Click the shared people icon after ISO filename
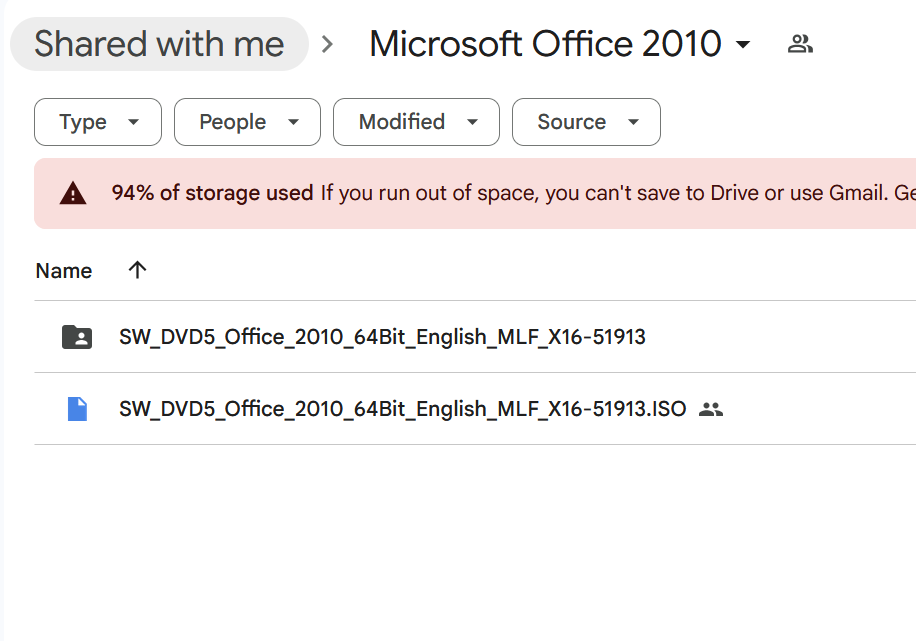916x641 pixels. pyautogui.click(x=711, y=409)
